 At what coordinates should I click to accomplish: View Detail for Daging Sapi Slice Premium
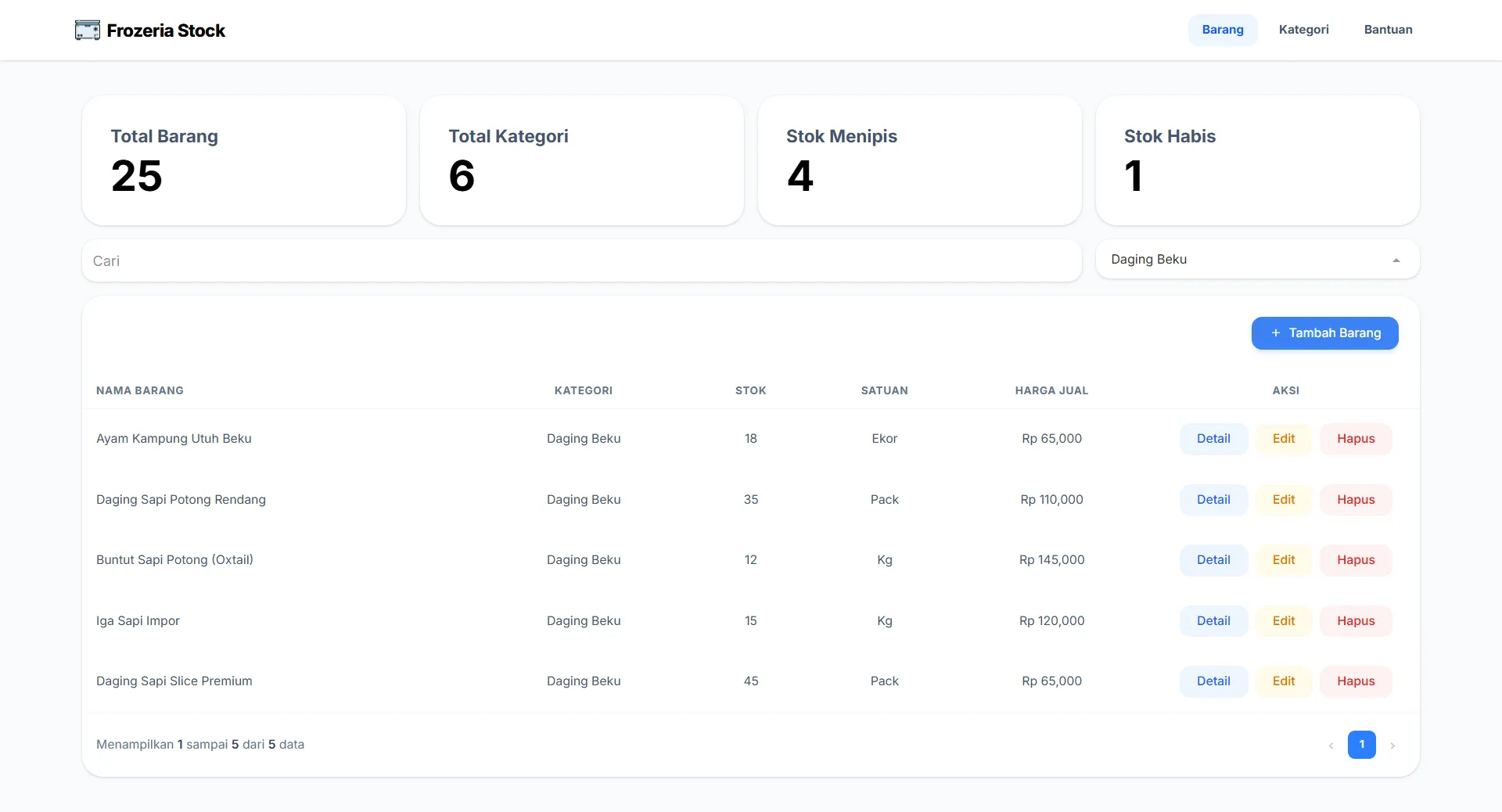[1213, 681]
